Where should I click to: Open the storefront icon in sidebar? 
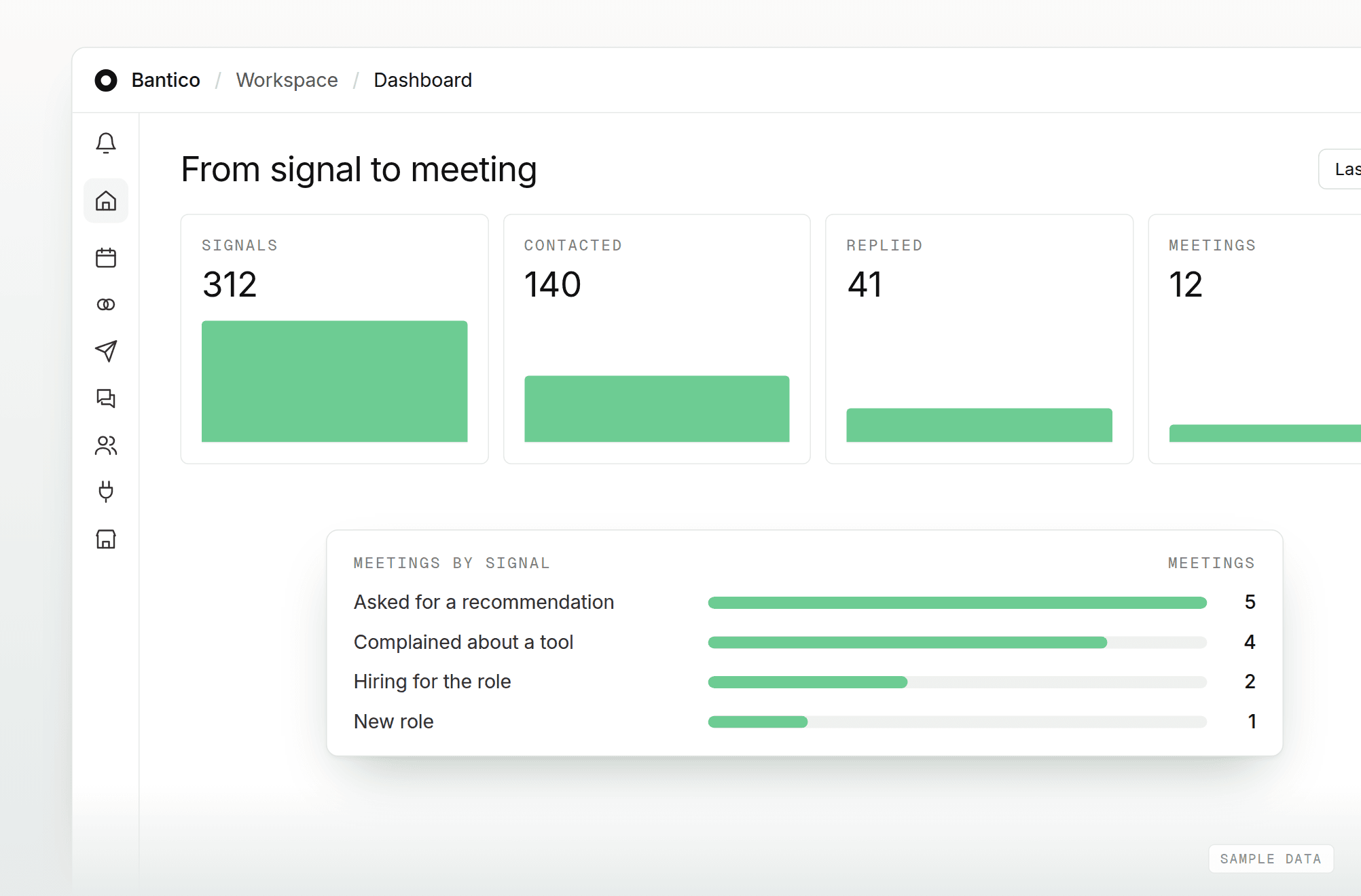(106, 539)
